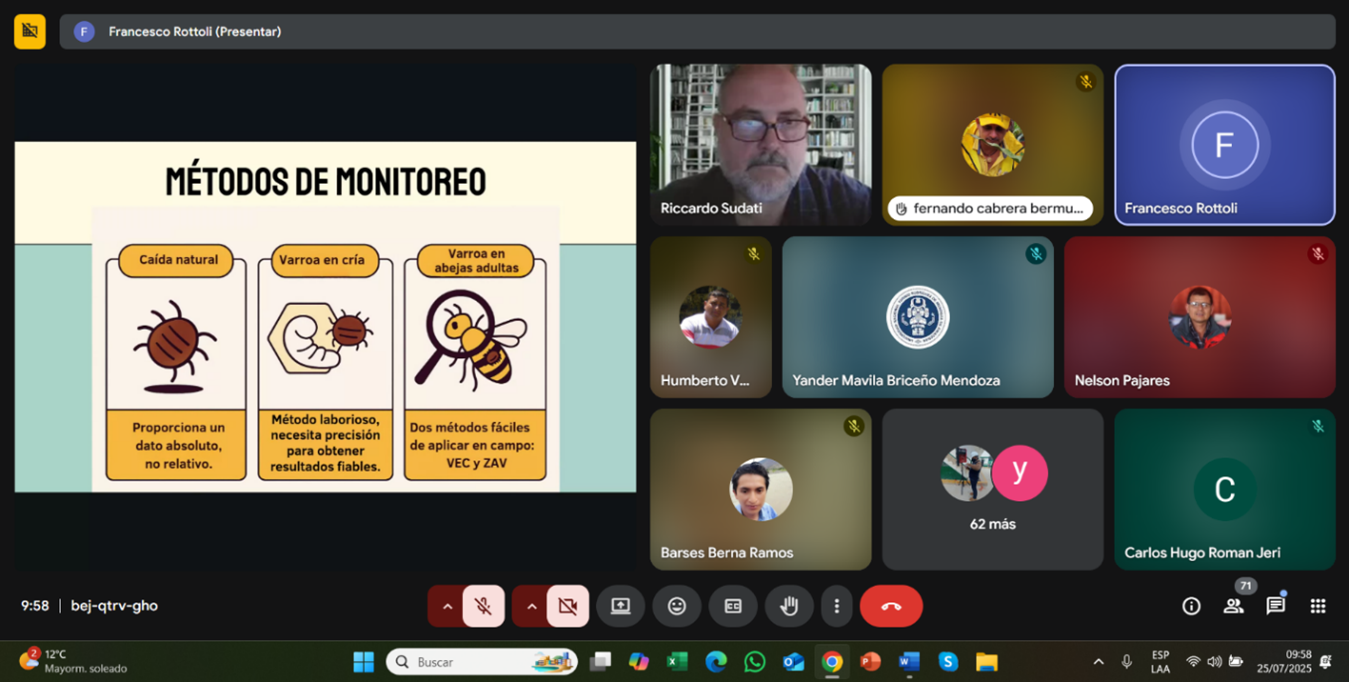Show the participants list
Viewport: 1349px width, 682px height.
pyautogui.click(x=1233, y=606)
